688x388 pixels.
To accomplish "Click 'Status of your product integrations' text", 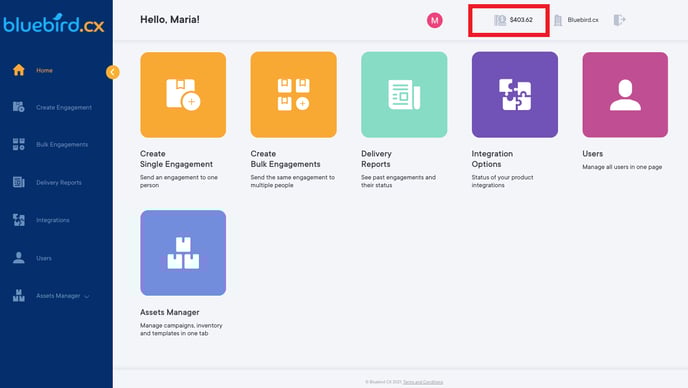I will pos(502,181).
